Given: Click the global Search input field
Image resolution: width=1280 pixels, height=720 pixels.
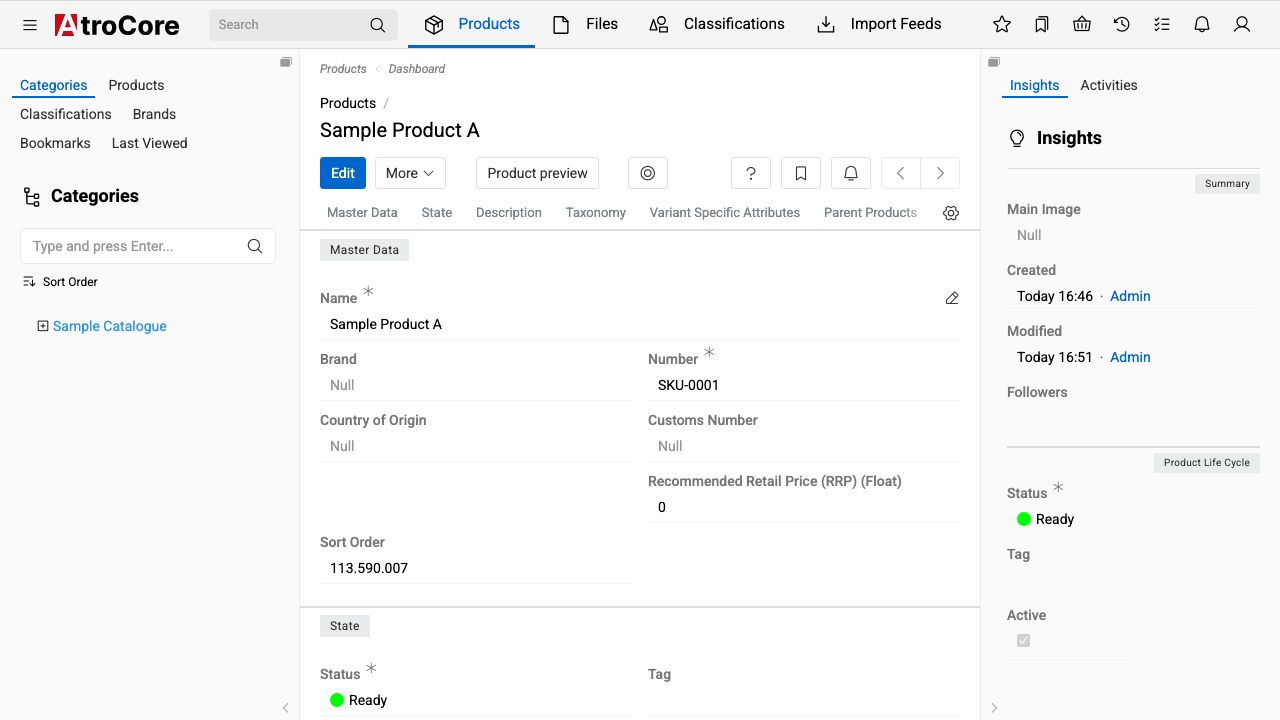Looking at the screenshot, I should point(287,25).
